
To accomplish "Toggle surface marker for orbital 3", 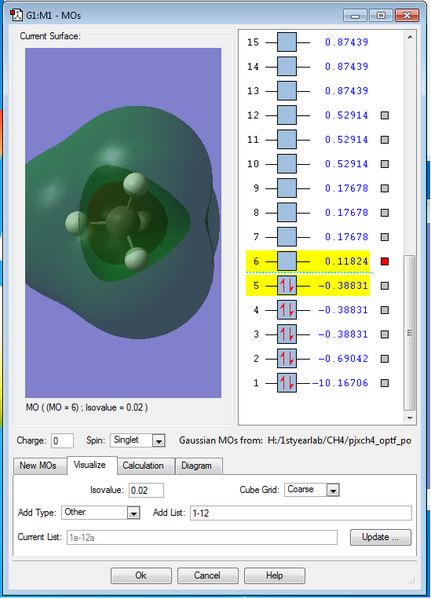I will [385, 334].
